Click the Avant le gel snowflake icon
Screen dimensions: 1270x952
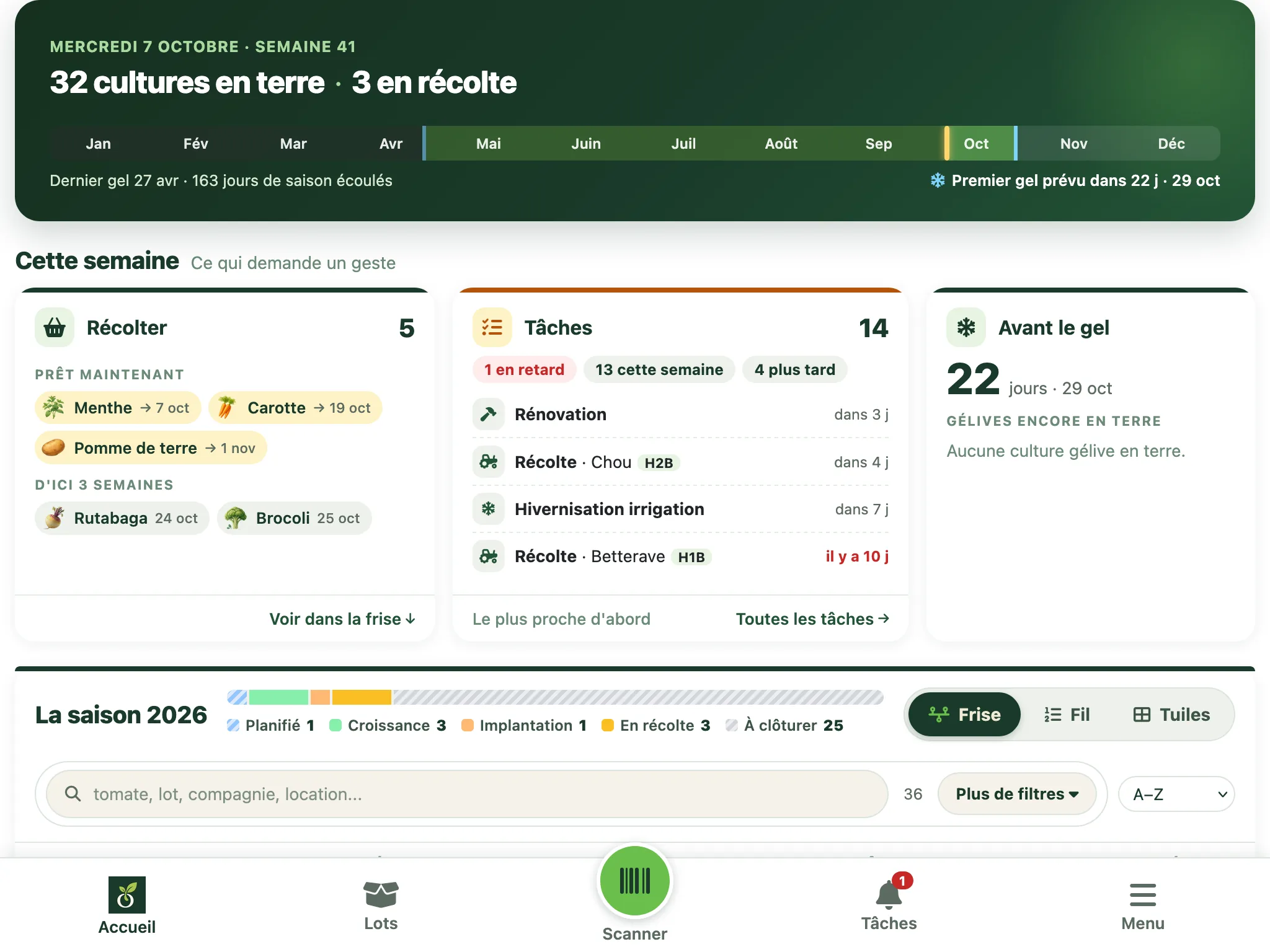[966, 327]
